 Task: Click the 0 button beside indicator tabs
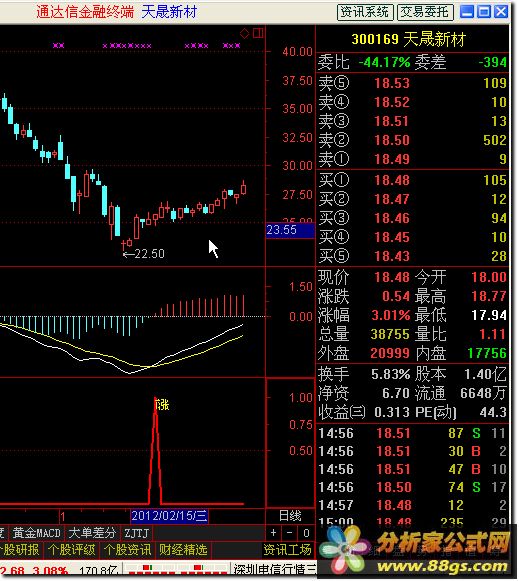pyautogui.click(x=306, y=533)
